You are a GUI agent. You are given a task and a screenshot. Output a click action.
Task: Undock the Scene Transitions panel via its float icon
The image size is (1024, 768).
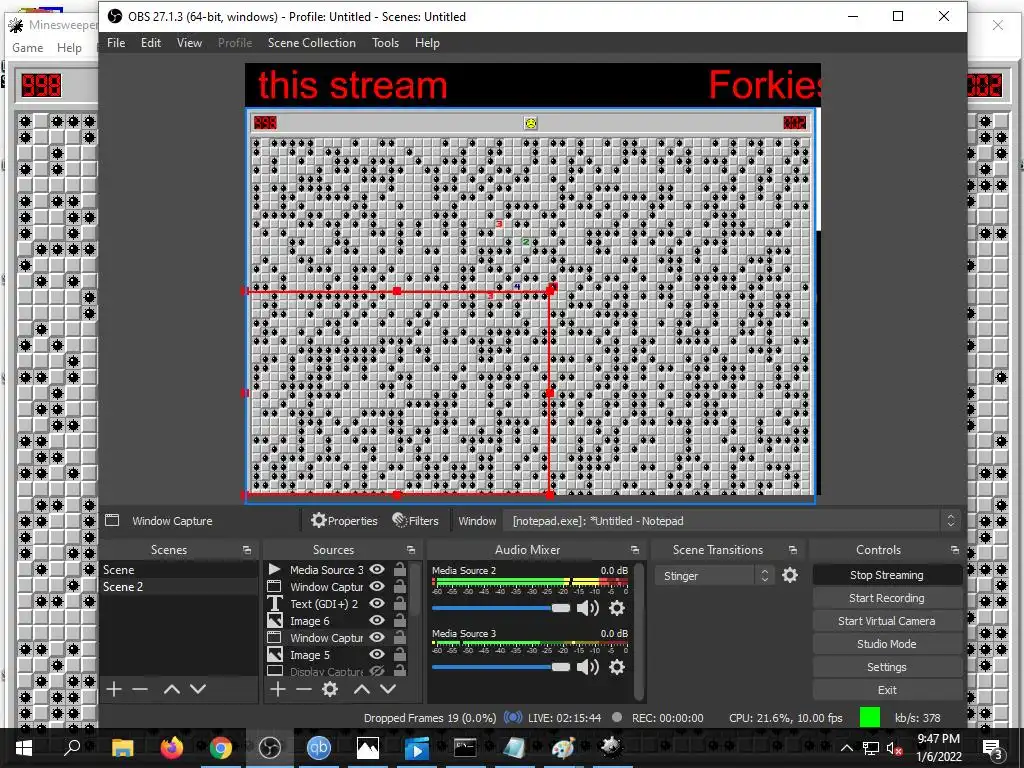[793, 551]
